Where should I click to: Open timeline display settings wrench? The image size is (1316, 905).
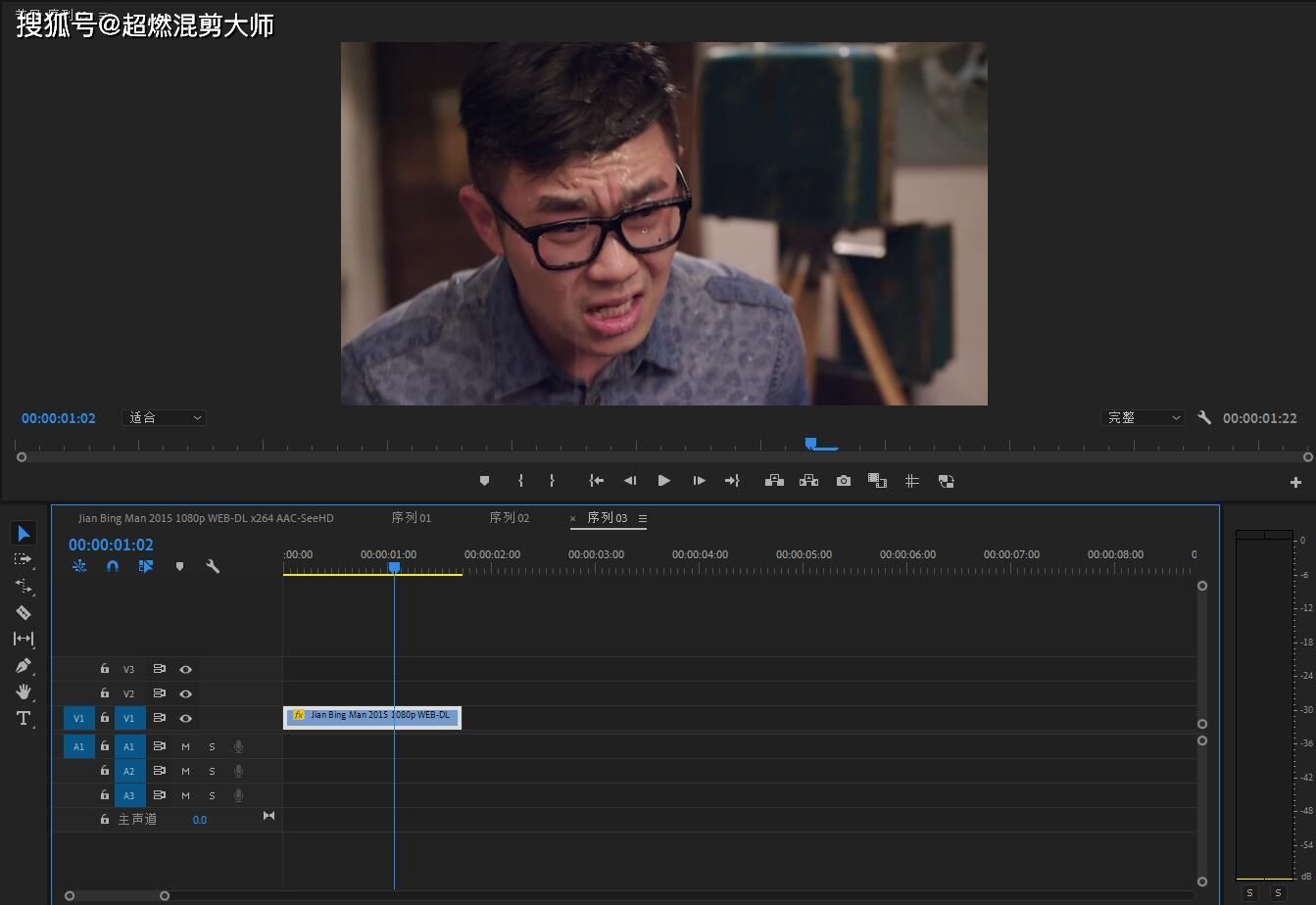coord(213,566)
